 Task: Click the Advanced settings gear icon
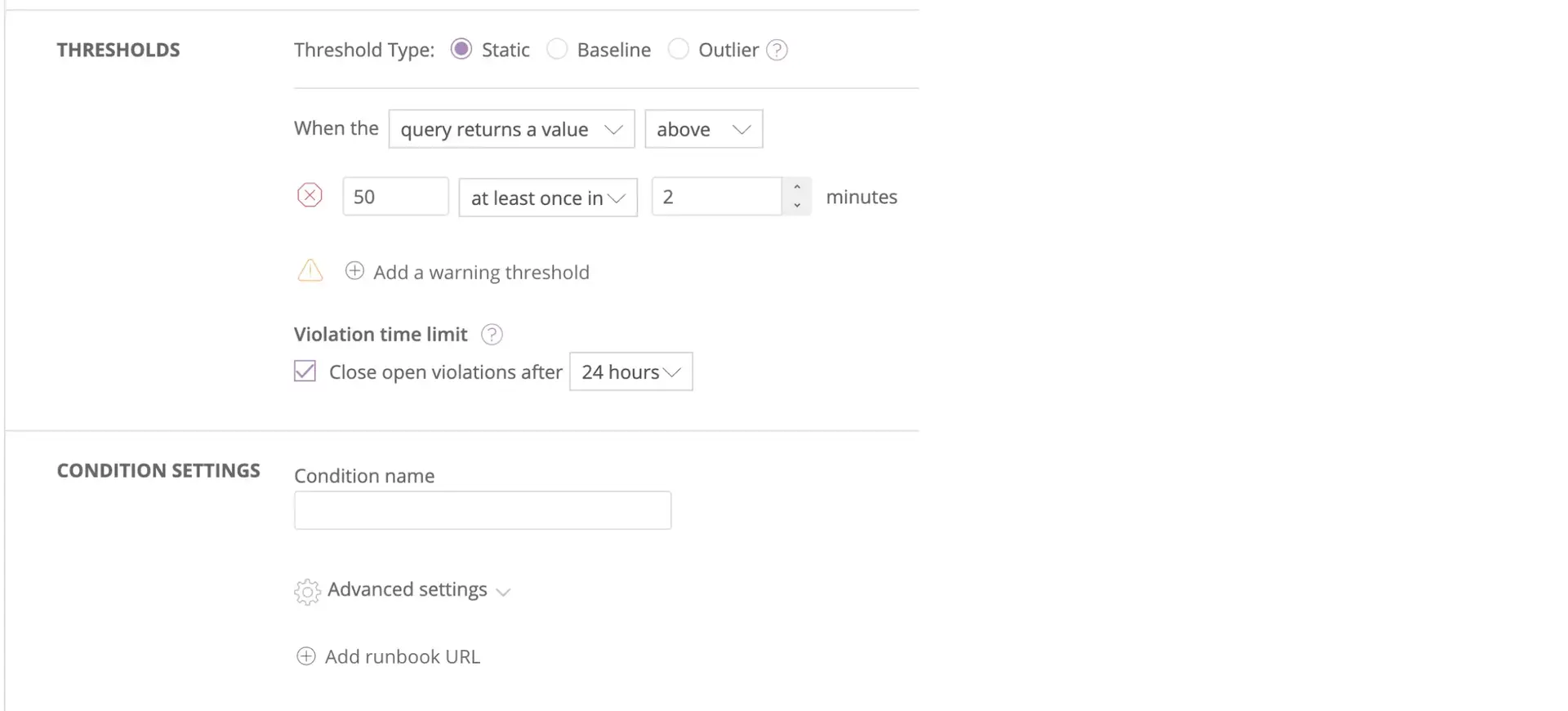[307, 591]
